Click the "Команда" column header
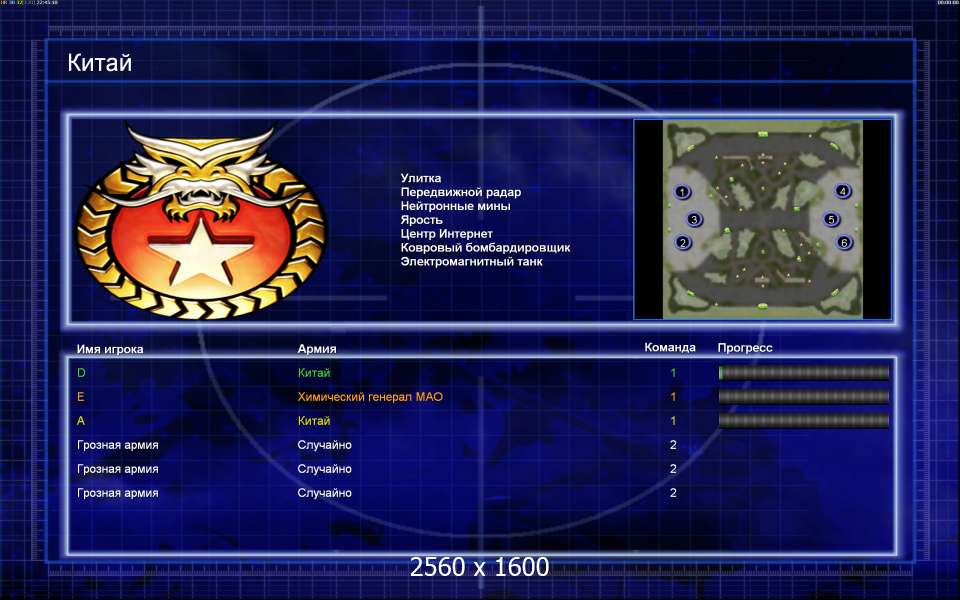The image size is (960, 600). (670, 347)
